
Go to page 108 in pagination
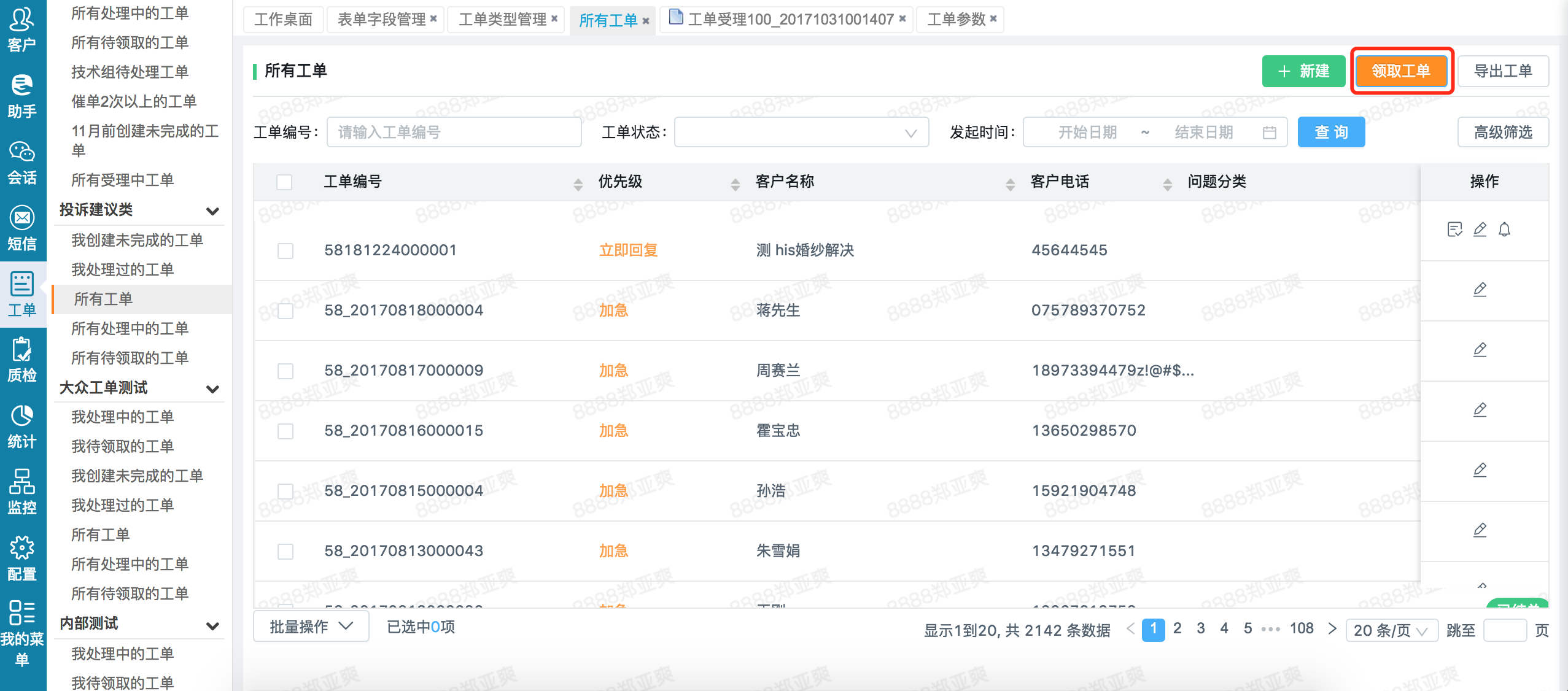pyautogui.click(x=1302, y=628)
